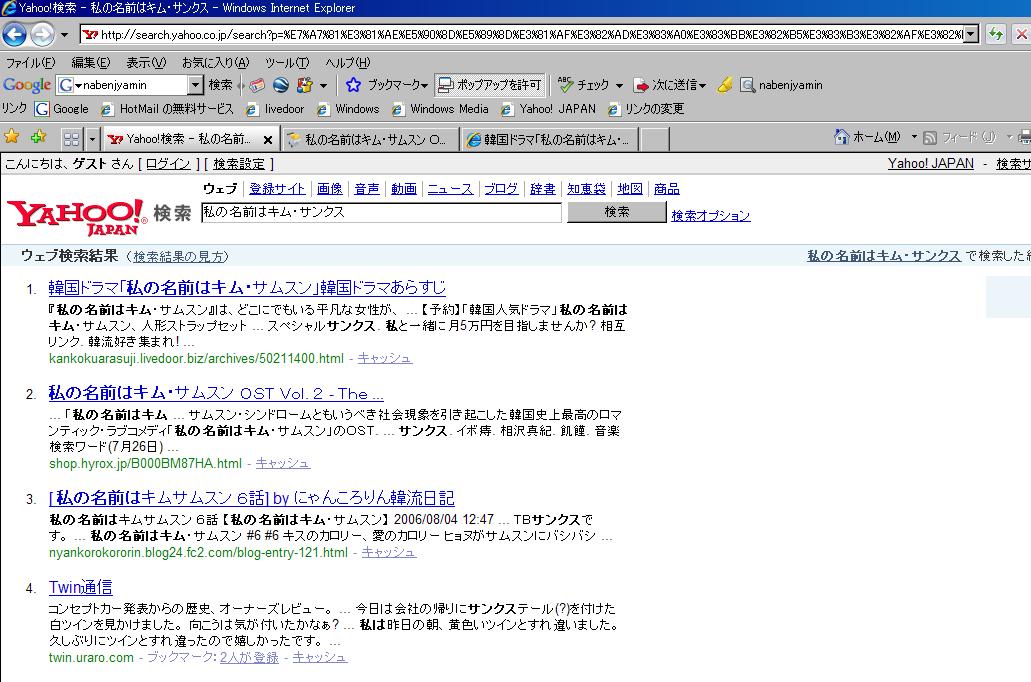The height and width of the screenshot is (682, 1031).
Task: Click the Google toolbar news icon
Action: click(x=257, y=85)
